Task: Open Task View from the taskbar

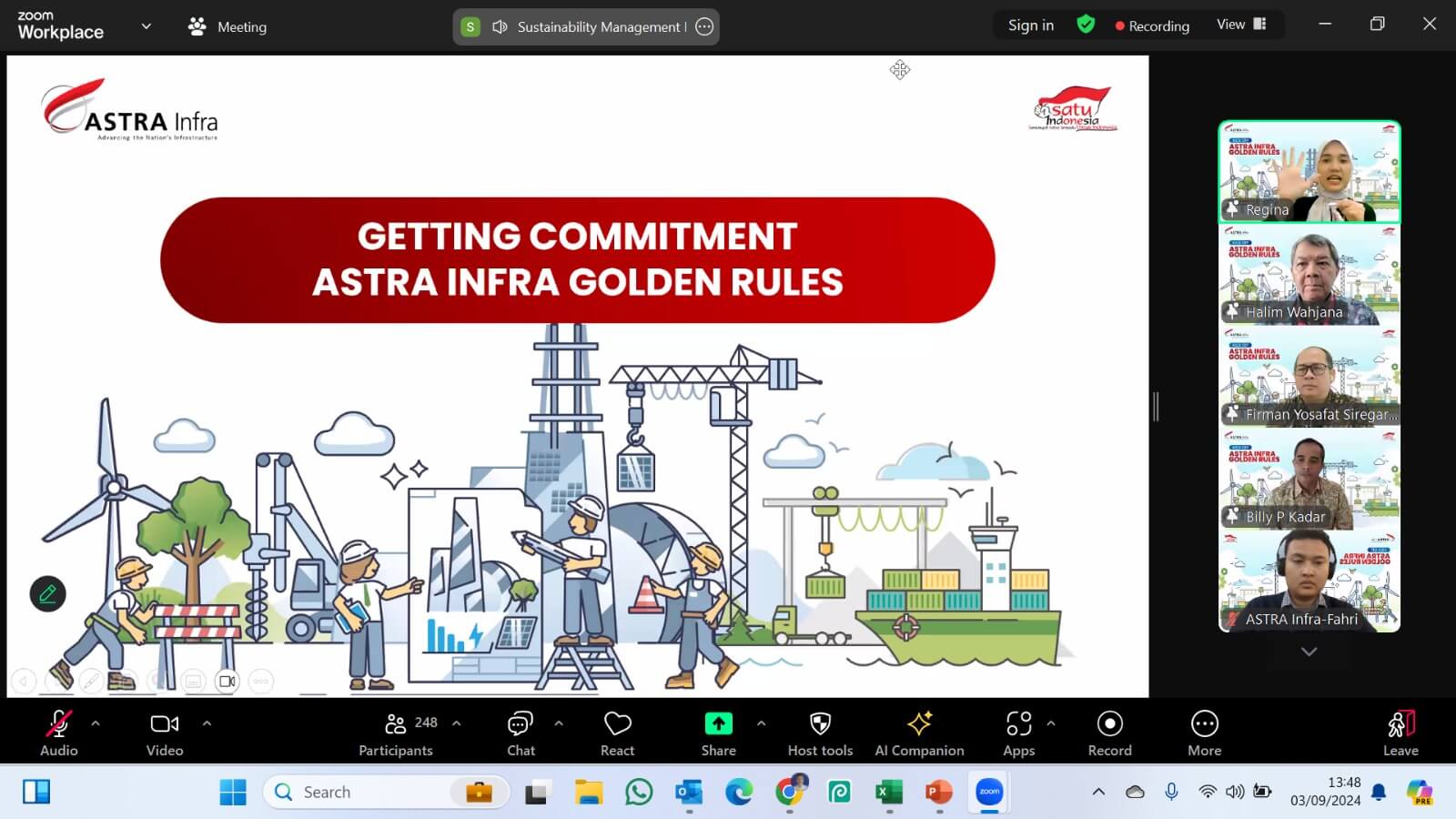Action: [x=537, y=792]
